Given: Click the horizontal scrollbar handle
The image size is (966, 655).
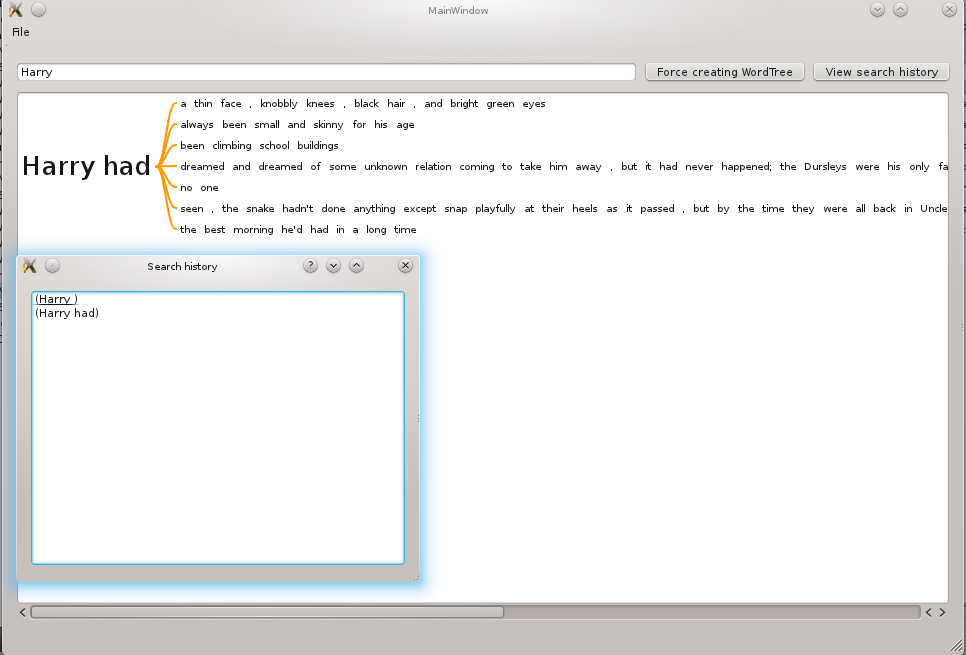Looking at the screenshot, I should pos(267,612).
